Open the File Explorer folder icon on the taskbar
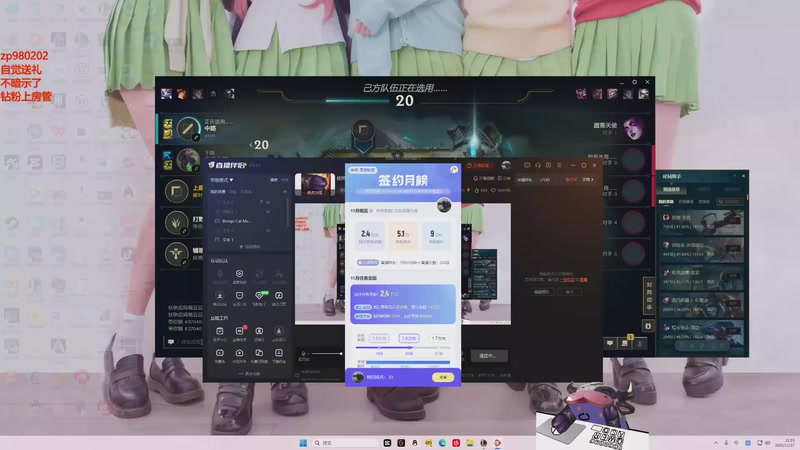The width and height of the screenshot is (800, 450). point(469,443)
